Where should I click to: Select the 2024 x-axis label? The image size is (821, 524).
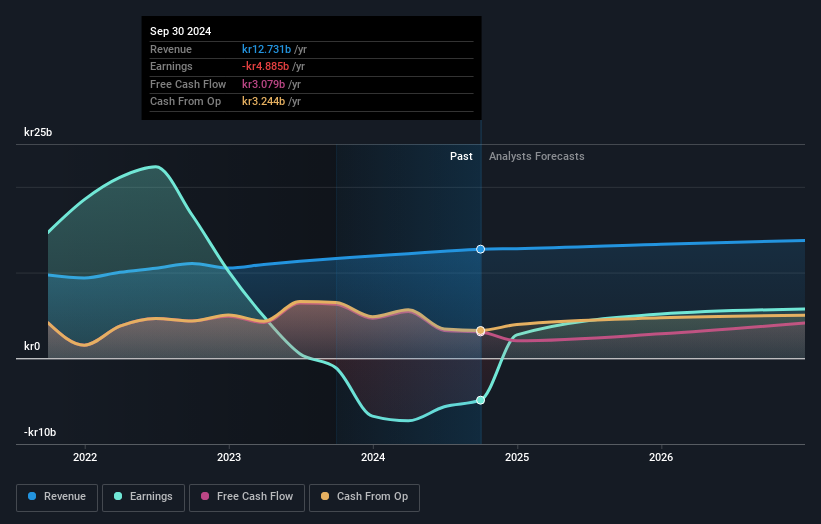coord(373,457)
